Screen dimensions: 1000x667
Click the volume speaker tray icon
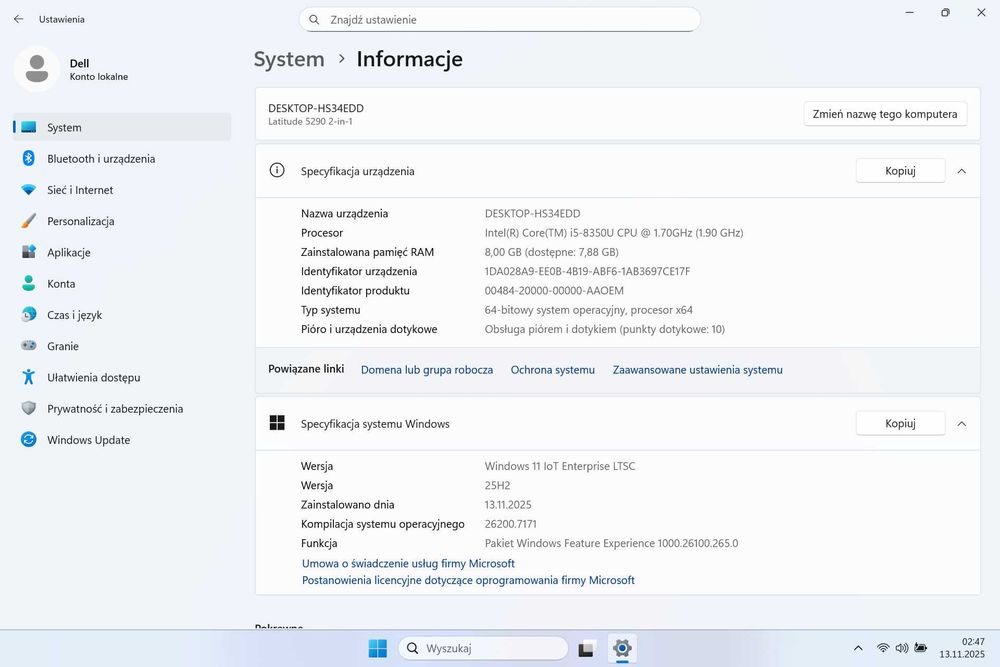click(x=901, y=648)
